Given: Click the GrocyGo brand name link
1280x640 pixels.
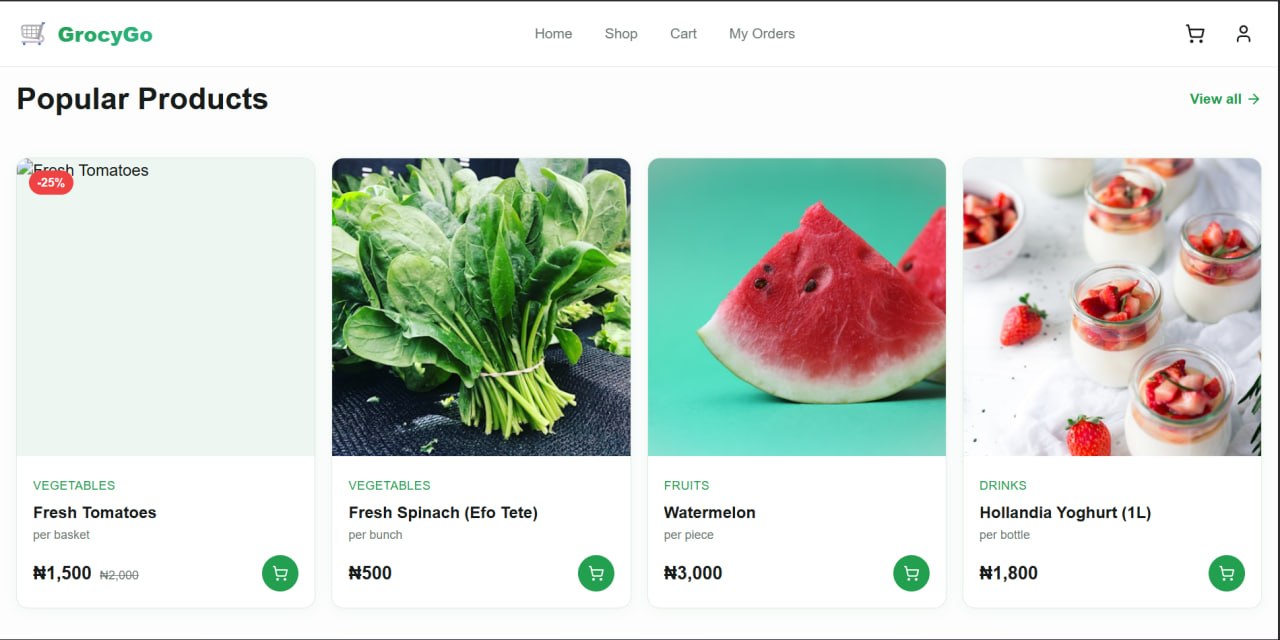Looking at the screenshot, I should click(105, 35).
